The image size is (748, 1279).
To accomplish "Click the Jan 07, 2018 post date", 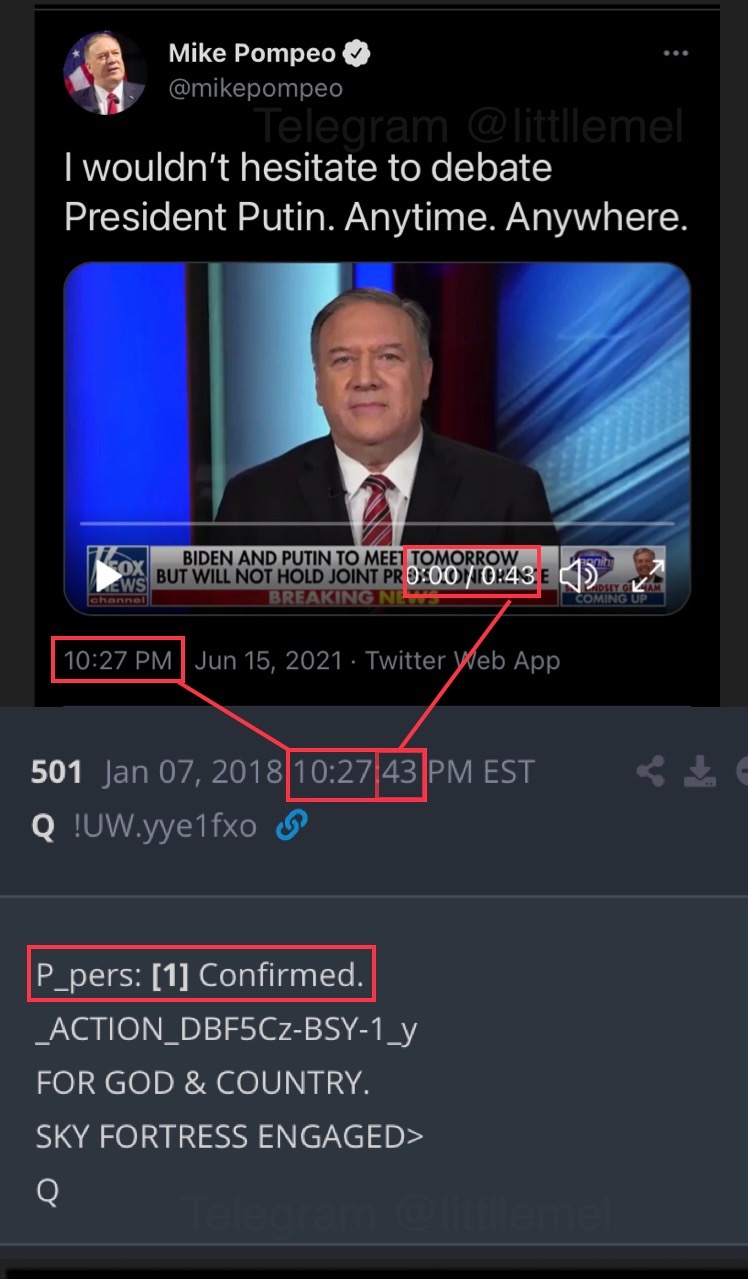I will (x=192, y=772).
